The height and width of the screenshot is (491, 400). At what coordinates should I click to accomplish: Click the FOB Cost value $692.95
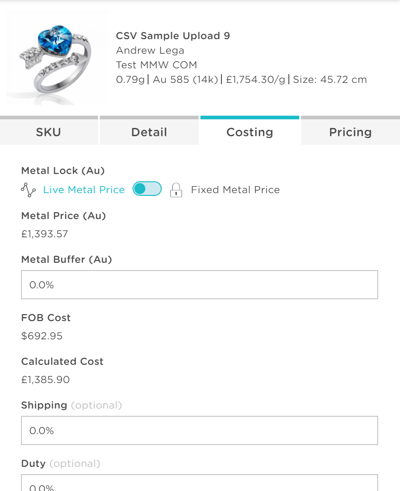(x=42, y=336)
